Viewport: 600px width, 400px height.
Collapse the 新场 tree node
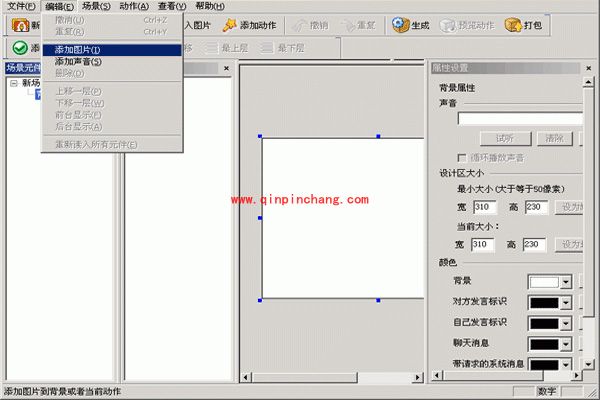click(x=13, y=83)
